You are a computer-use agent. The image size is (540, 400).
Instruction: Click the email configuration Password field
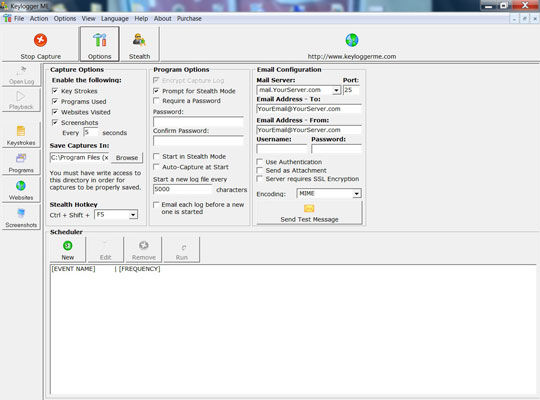(x=336, y=149)
